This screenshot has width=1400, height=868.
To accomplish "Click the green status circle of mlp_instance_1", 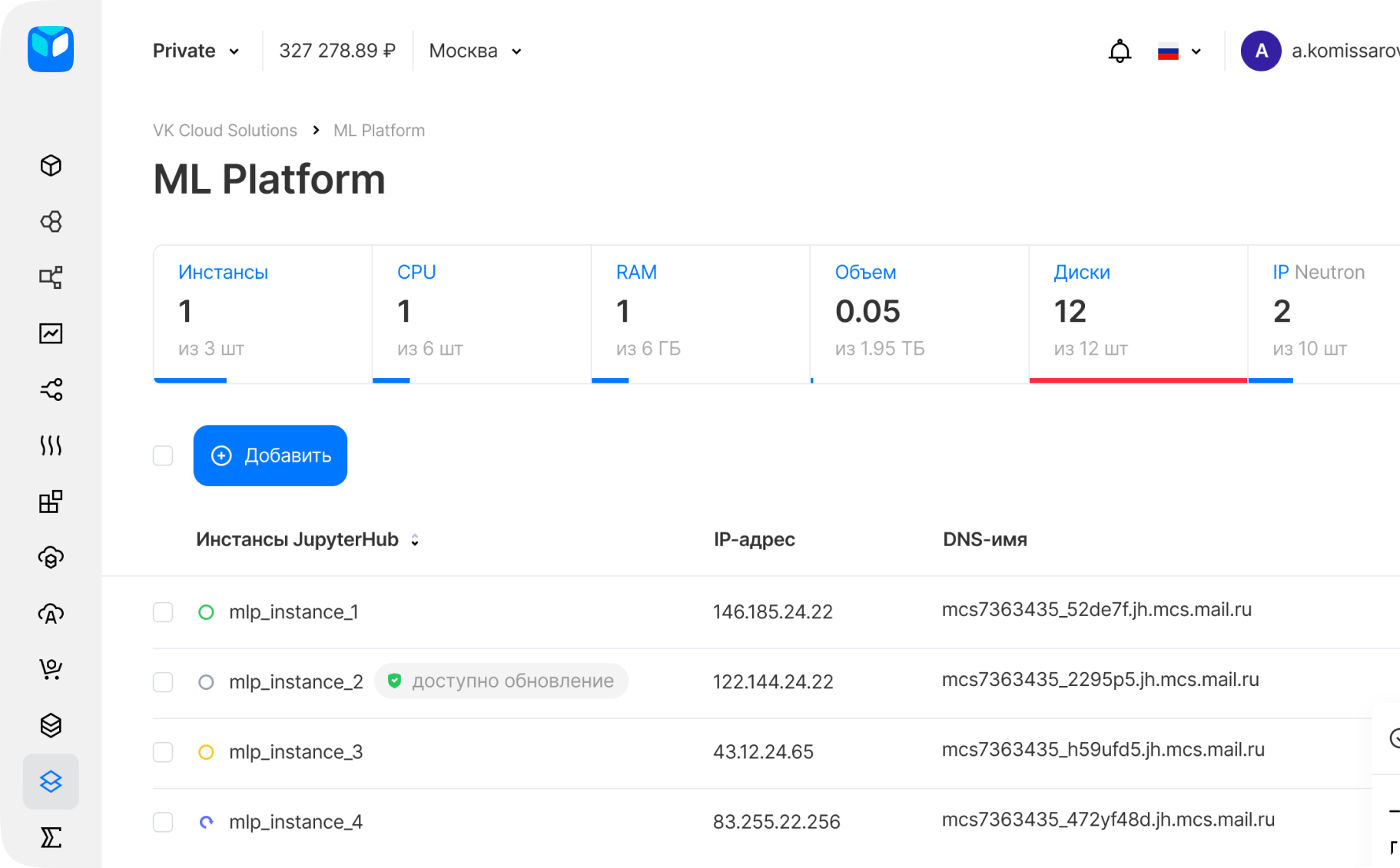I will 206,612.
